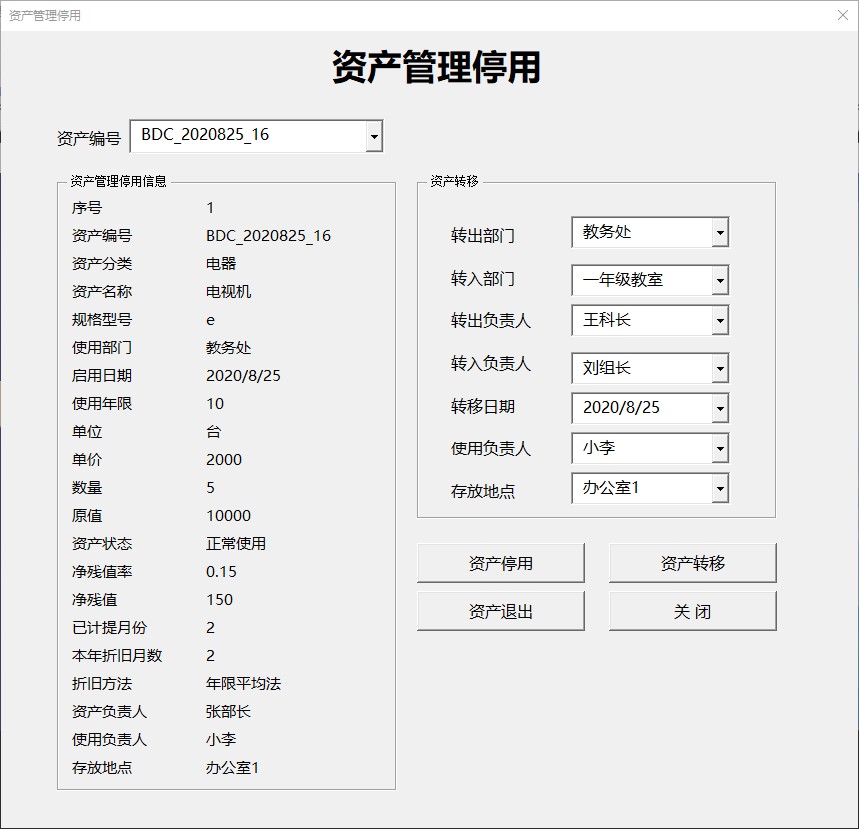The image size is (859, 829).
Task: Click the 转移日期 dropdown arrow
Action: pos(719,408)
